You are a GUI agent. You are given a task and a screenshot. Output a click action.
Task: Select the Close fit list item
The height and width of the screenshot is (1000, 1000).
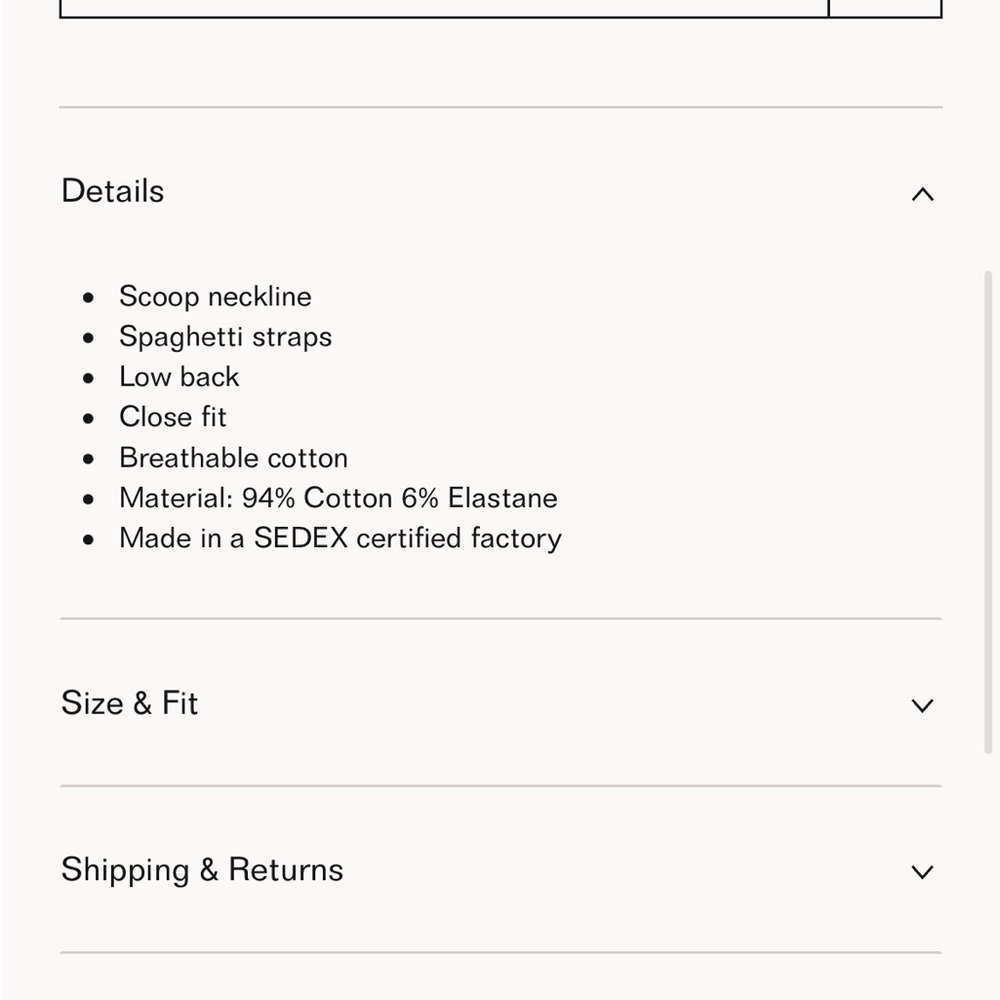(173, 417)
